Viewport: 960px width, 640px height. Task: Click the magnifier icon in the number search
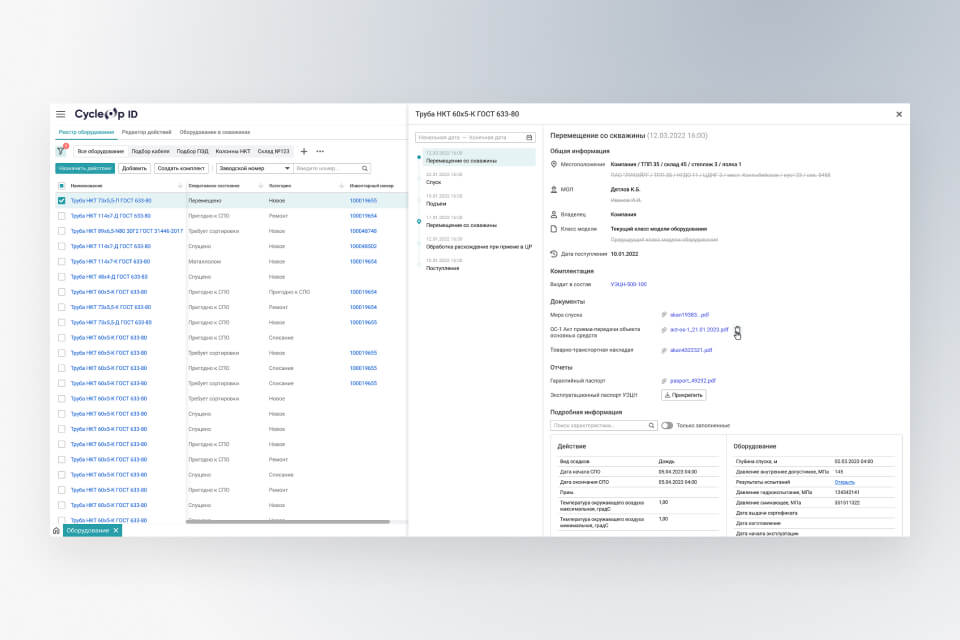(365, 169)
